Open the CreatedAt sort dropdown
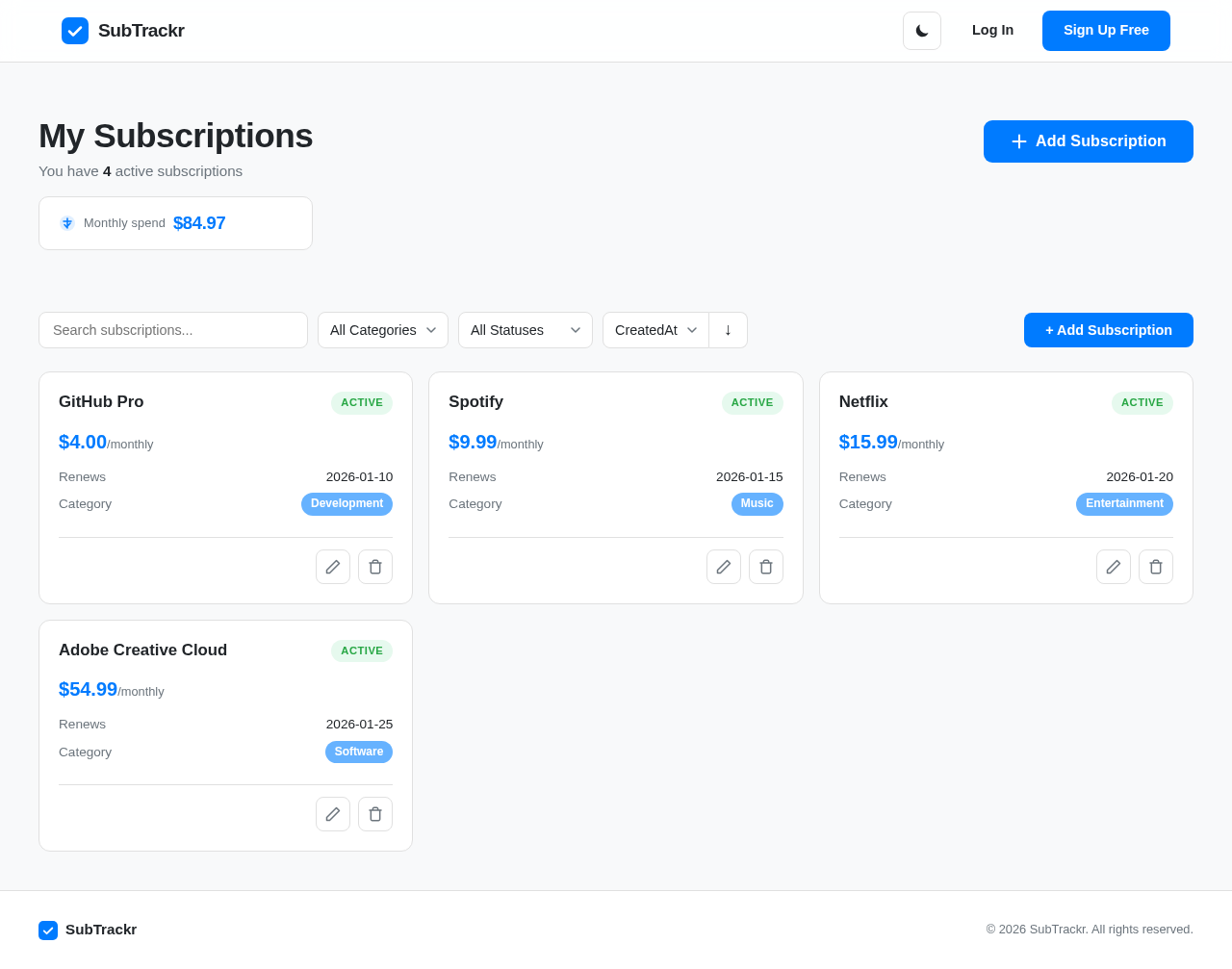The image size is (1232, 969). 656,330
